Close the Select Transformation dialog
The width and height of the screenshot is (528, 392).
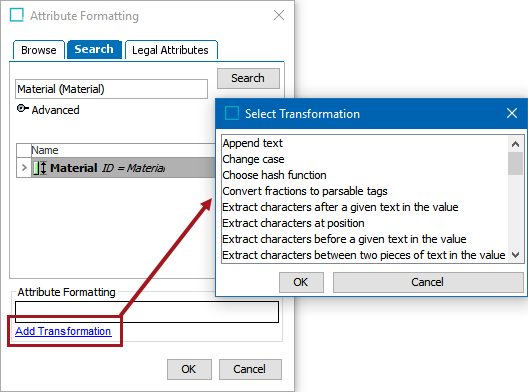512,113
